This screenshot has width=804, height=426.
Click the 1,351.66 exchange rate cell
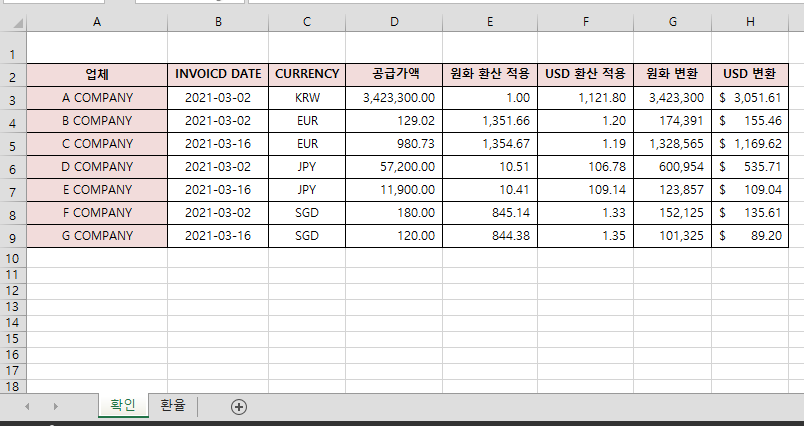[490, 121]
